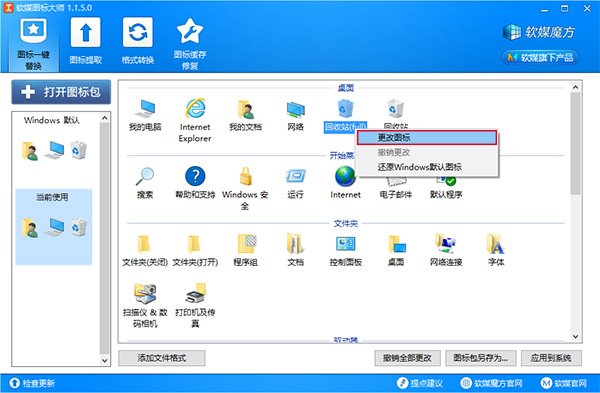Click 添加文件格式 button

pyautogui.click(x=161, y=358)
